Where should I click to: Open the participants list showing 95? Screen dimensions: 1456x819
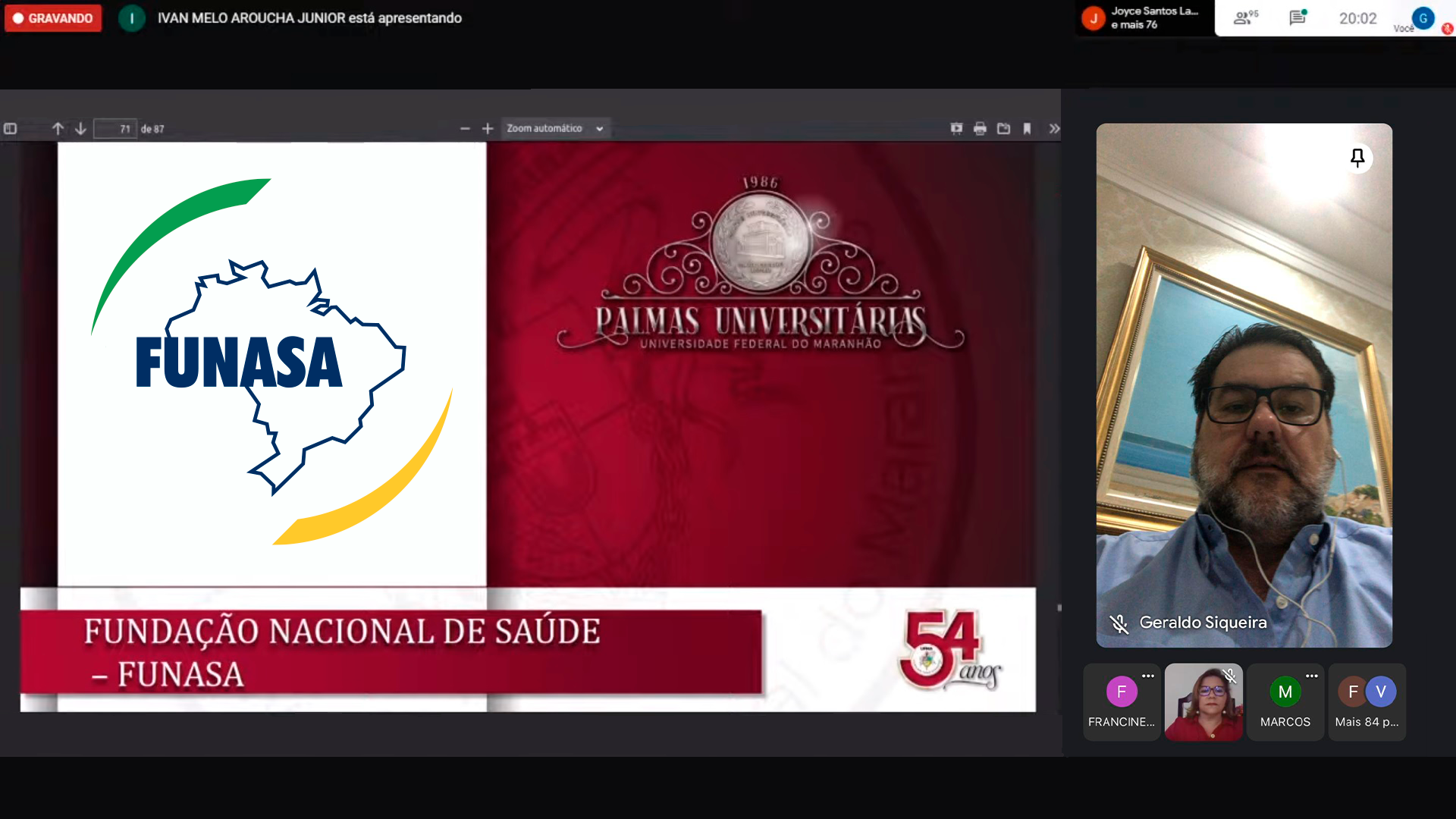(x=1245, y=18)
